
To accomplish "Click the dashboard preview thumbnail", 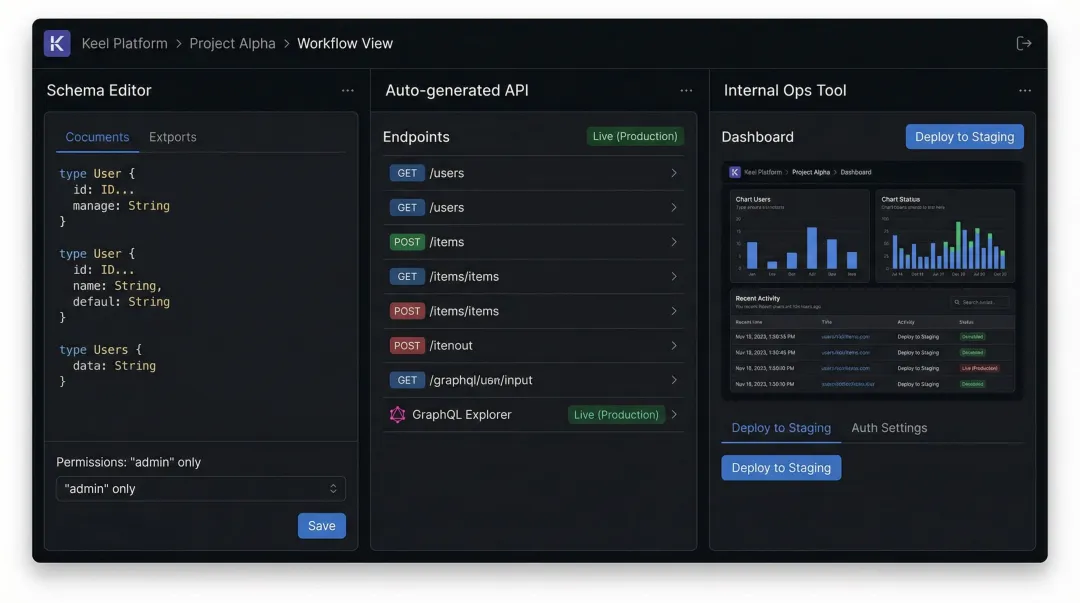I will coord(872,278).
